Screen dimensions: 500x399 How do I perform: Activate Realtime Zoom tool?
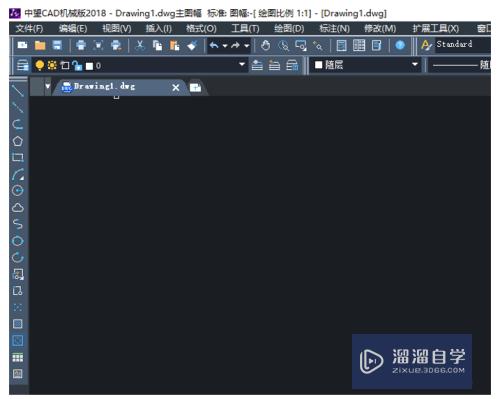pyautogui.click(x=283, y=45)
